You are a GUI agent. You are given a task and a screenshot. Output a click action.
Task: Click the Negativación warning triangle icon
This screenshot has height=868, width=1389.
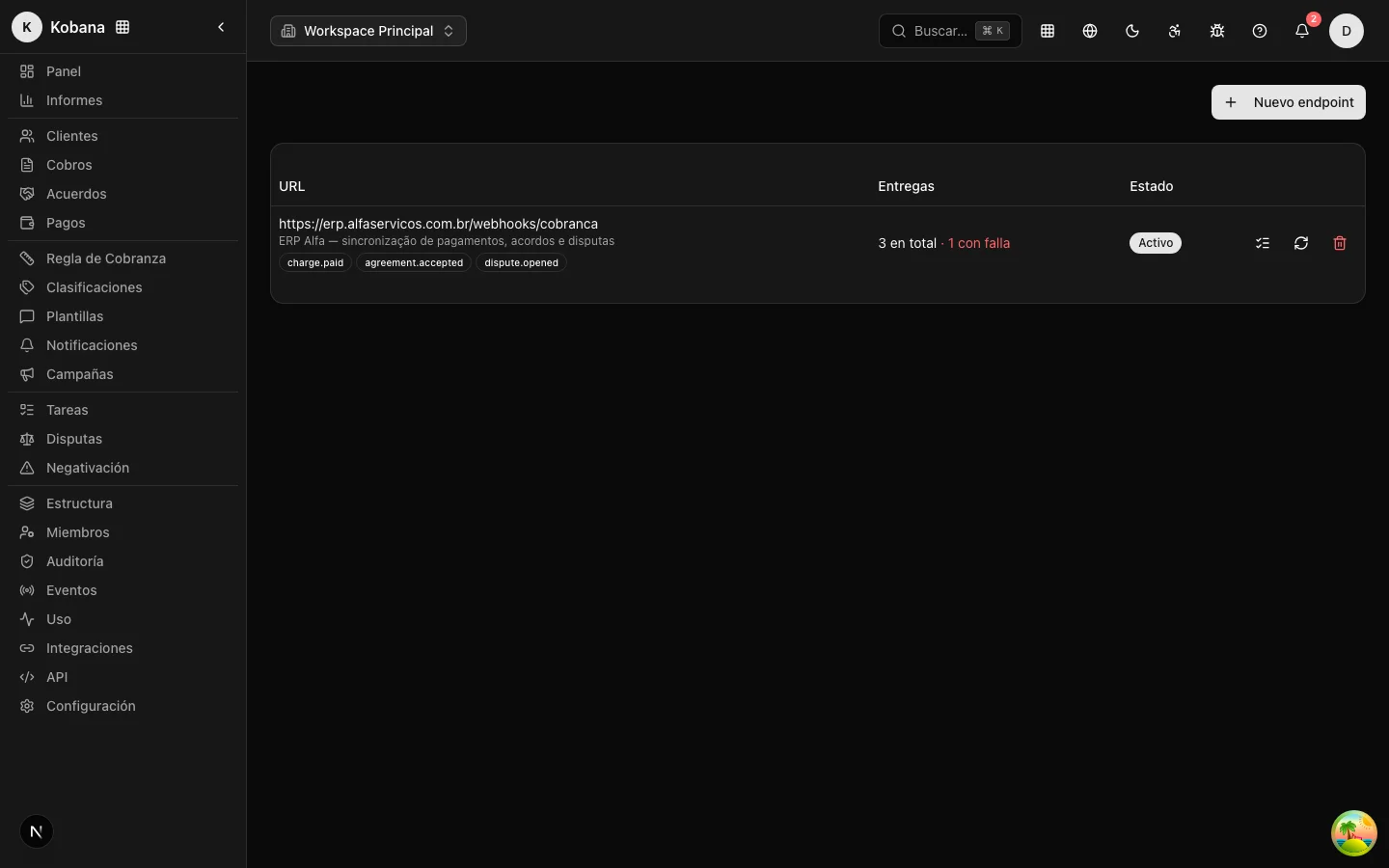(x=27, y=468)
